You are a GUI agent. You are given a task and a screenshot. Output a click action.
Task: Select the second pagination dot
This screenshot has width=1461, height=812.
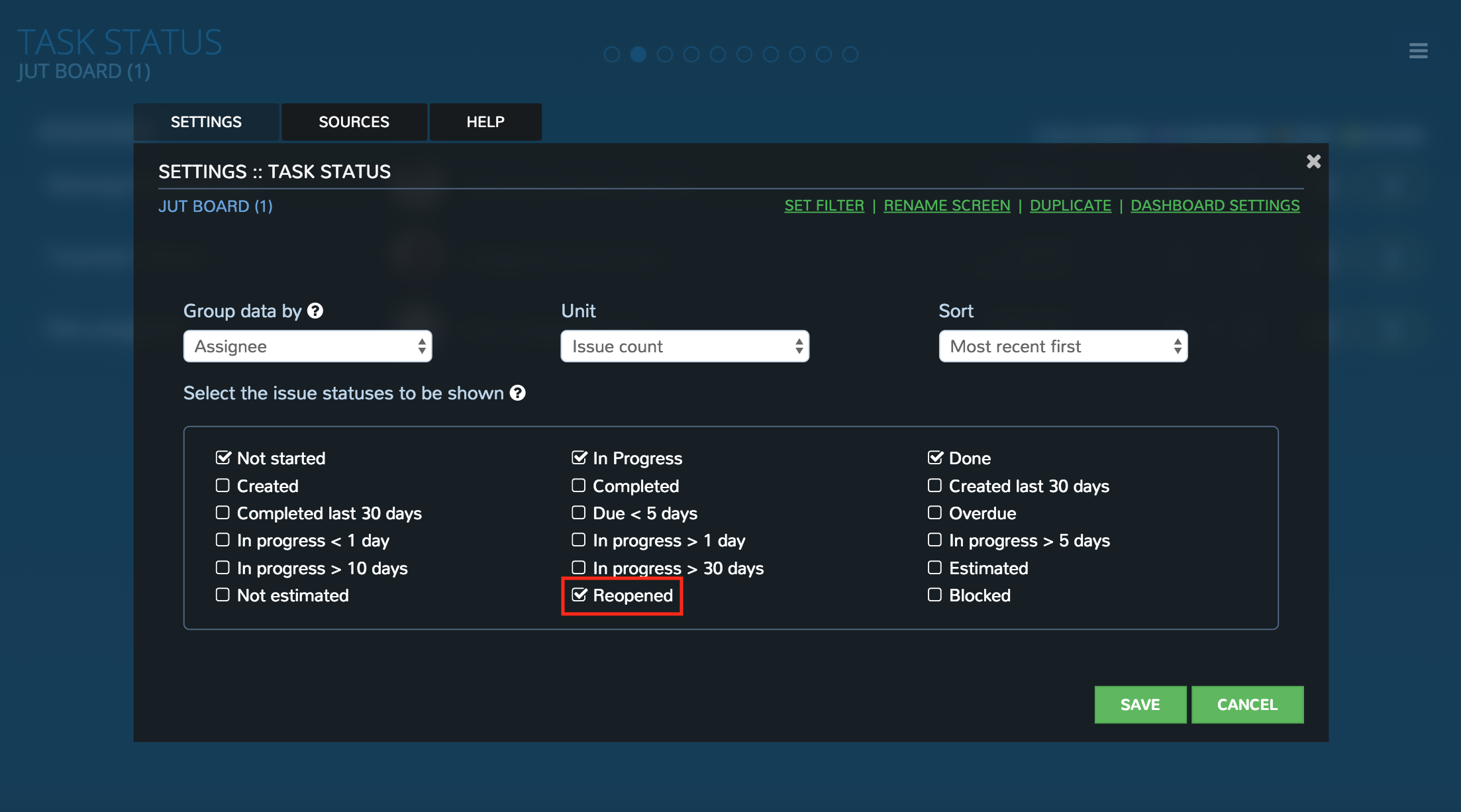(x=638, y=54)
